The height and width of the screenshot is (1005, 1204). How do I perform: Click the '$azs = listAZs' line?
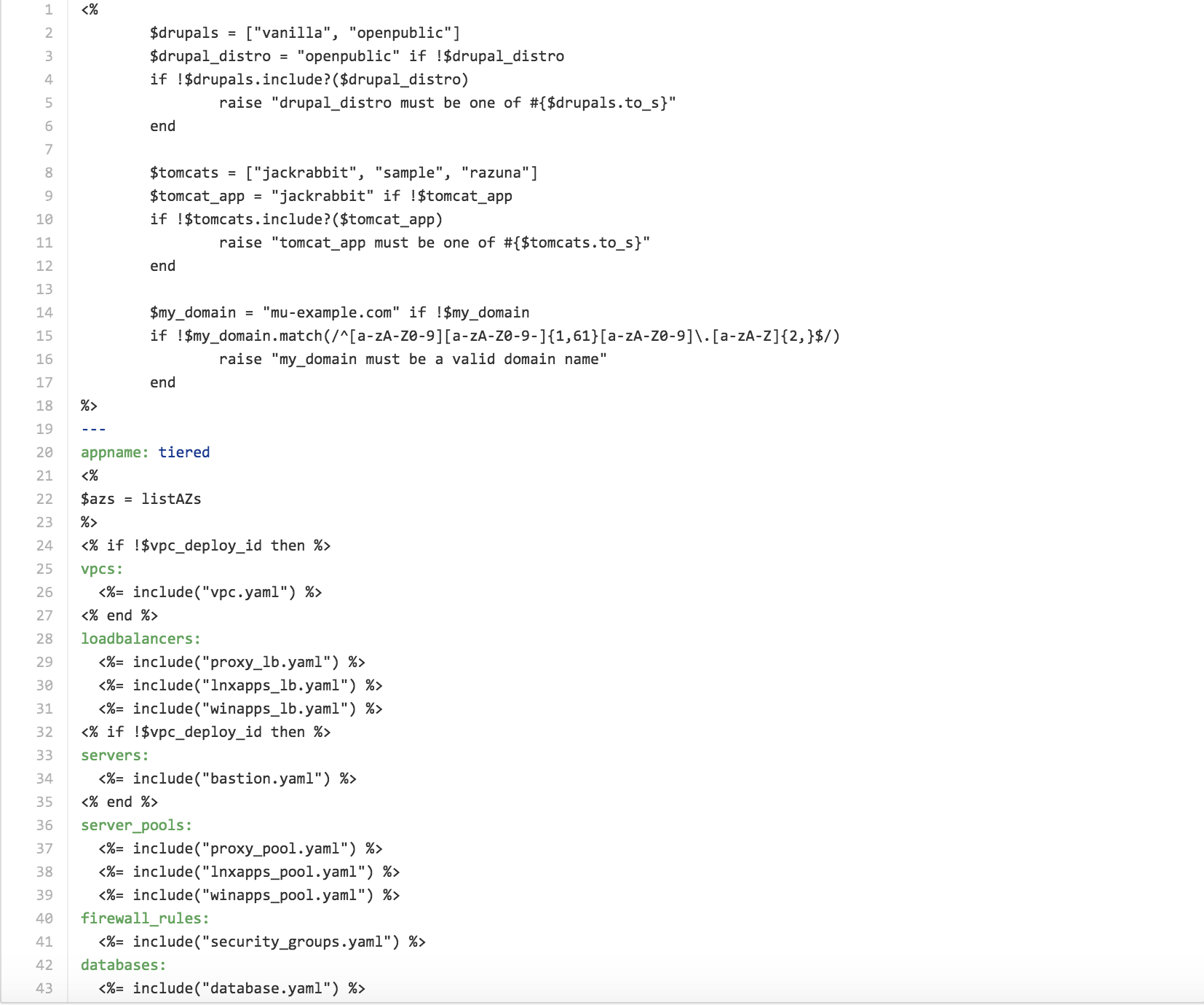point(140,499)
